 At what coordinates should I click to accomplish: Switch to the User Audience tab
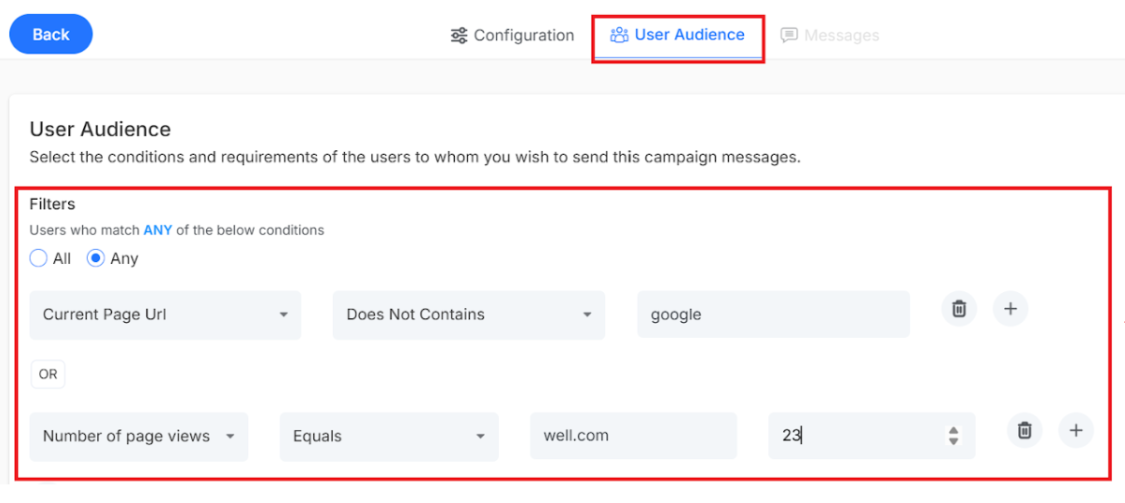coord(677,34)
